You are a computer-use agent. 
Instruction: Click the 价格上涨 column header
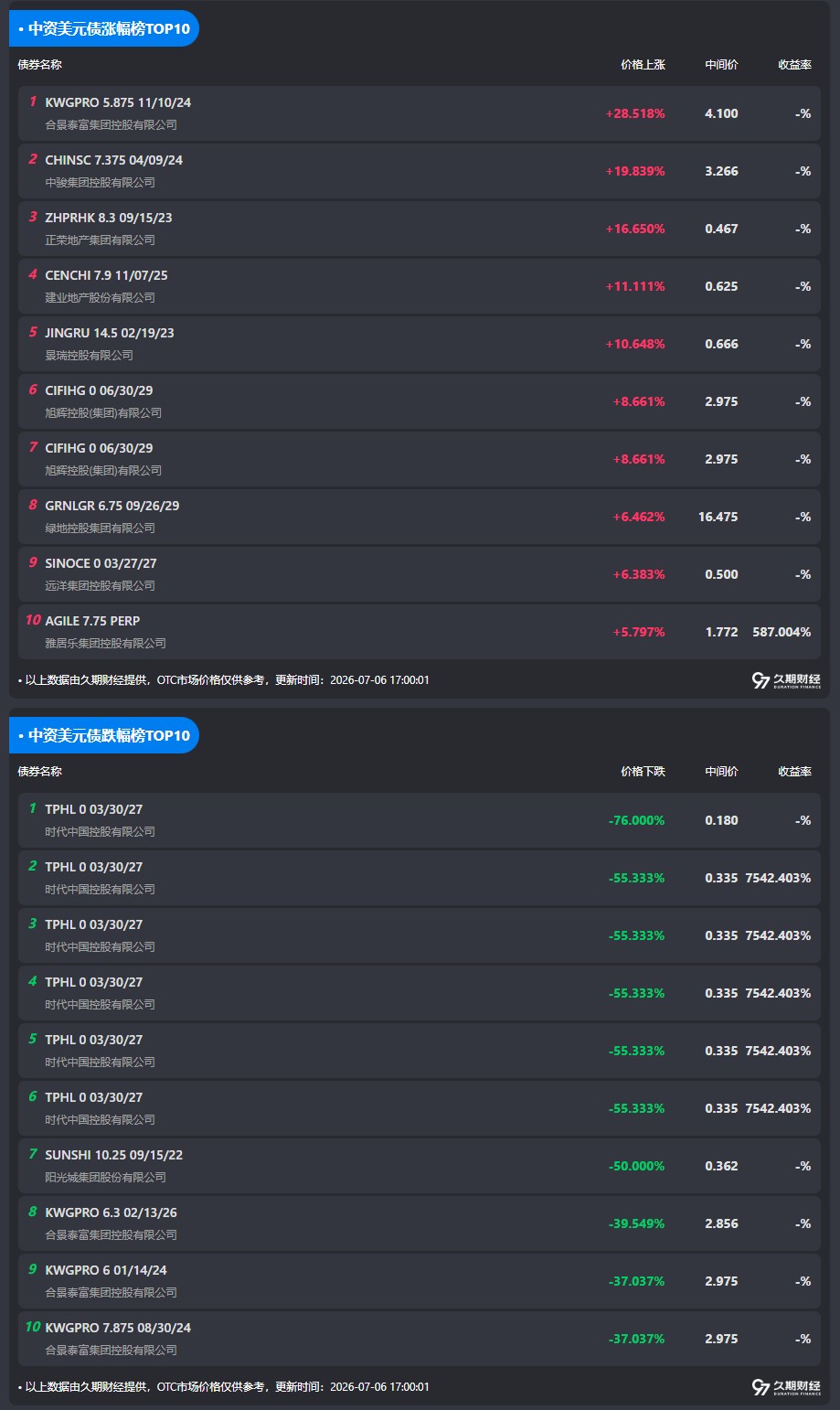(643, 65)
